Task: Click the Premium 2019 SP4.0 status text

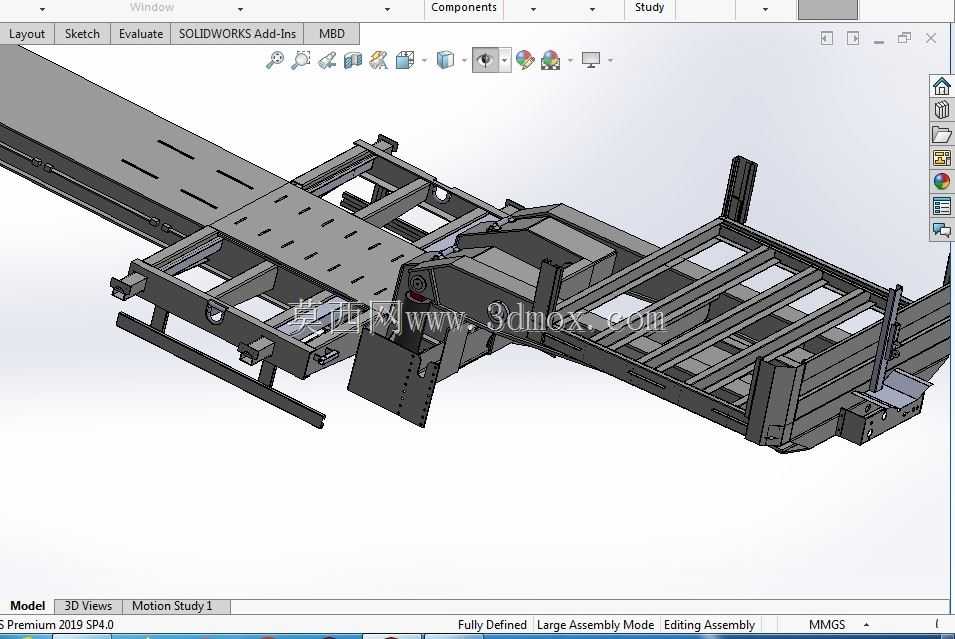Action: point(60,625)
